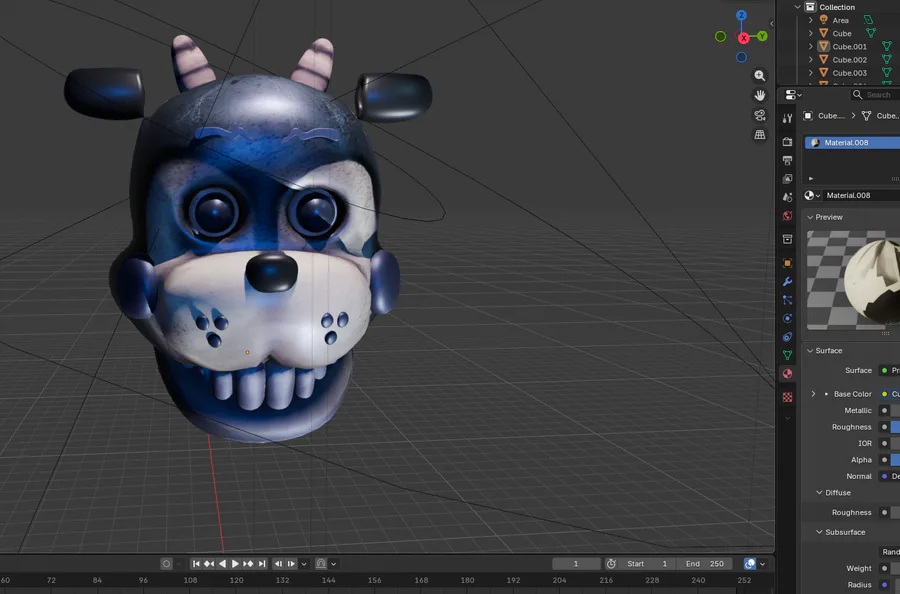Screen dimensions: 900x594
Task: Expand the Cube.002 tree item
Action: [x=810, y=60]
